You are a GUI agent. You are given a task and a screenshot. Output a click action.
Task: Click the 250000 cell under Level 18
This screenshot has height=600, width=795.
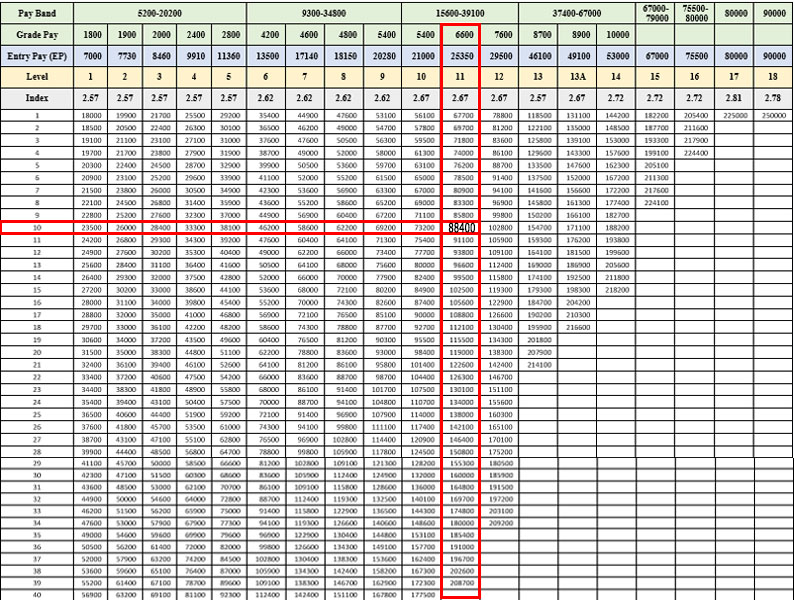[773, 116]
